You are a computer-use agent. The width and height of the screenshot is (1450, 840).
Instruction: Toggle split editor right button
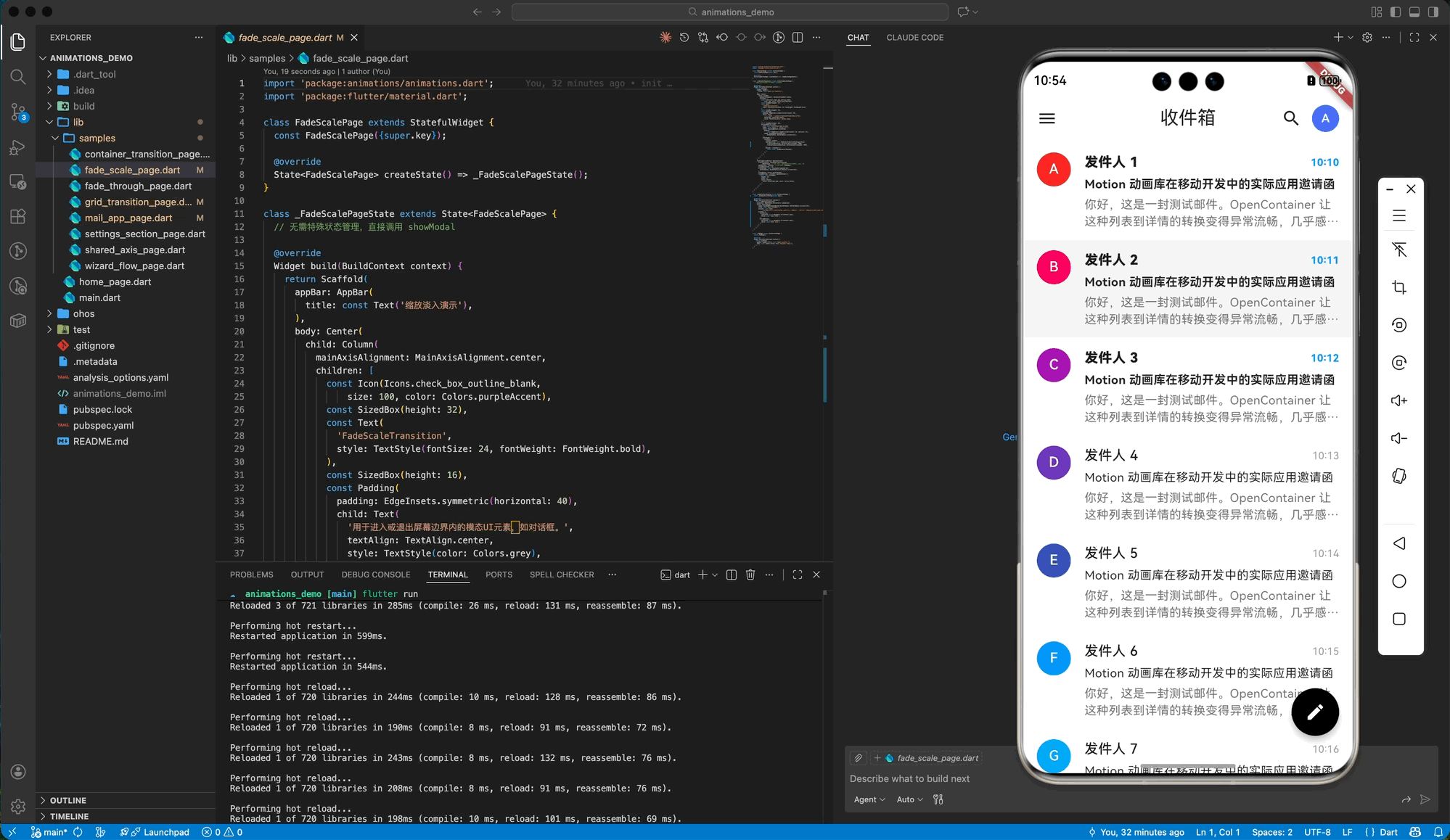797,38
